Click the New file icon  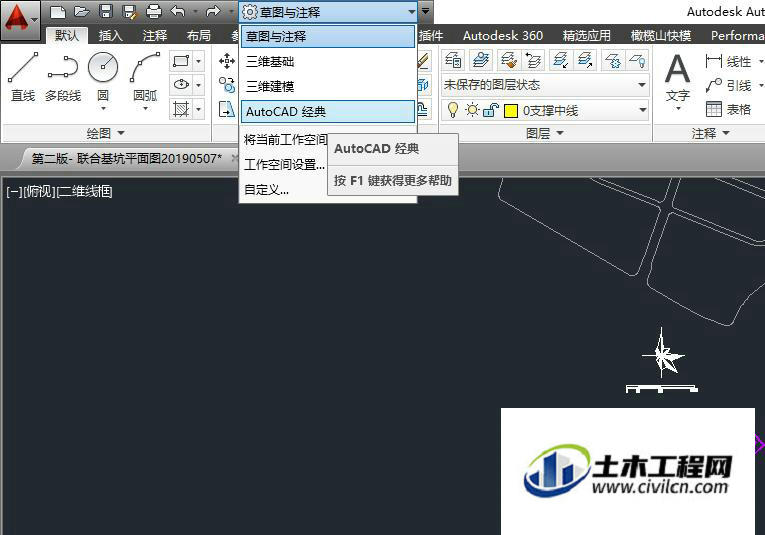[58, 11]
